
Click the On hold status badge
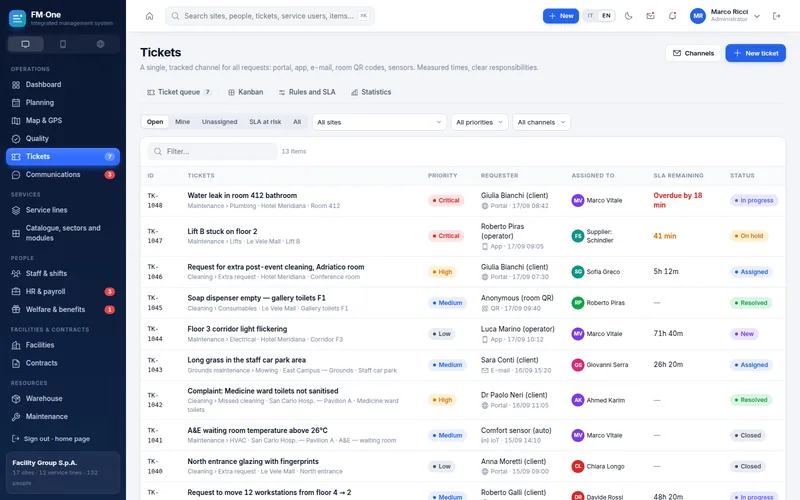(x=748, y=236)
